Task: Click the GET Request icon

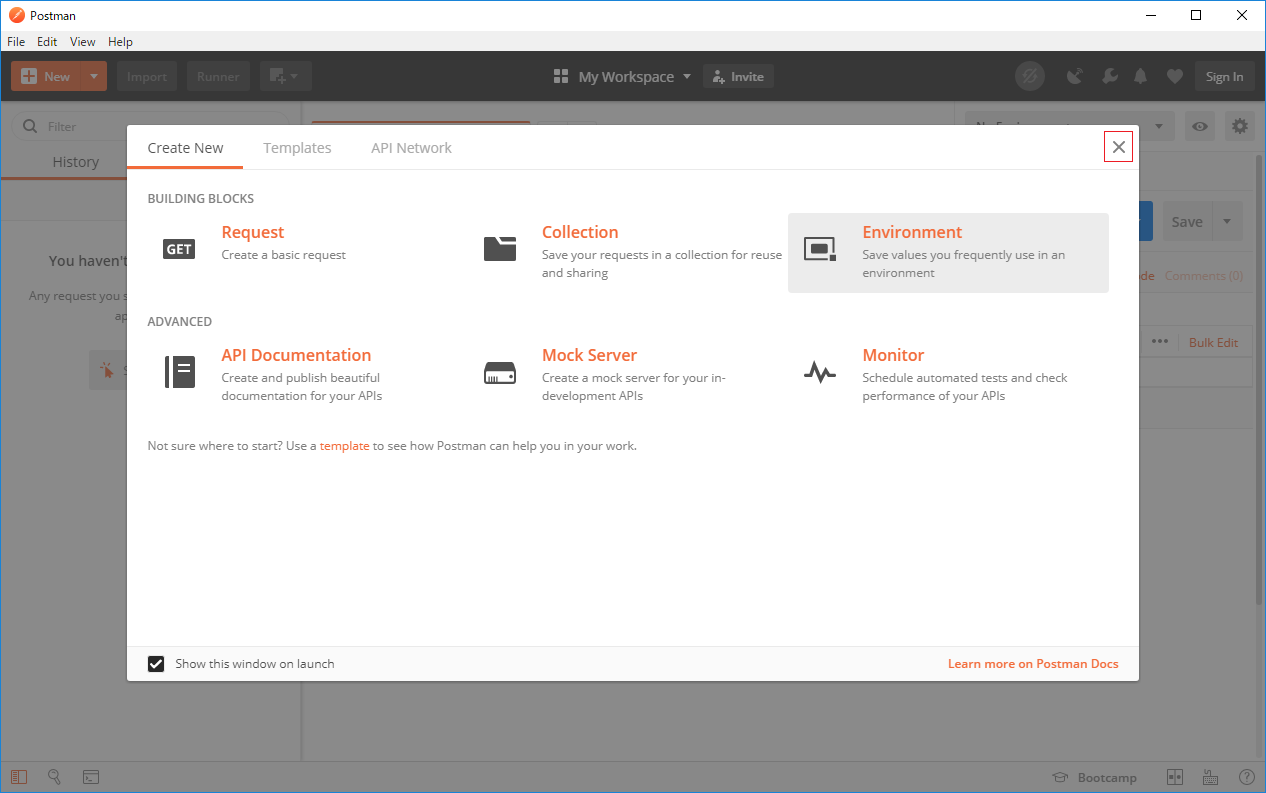Action: (179, 249)
